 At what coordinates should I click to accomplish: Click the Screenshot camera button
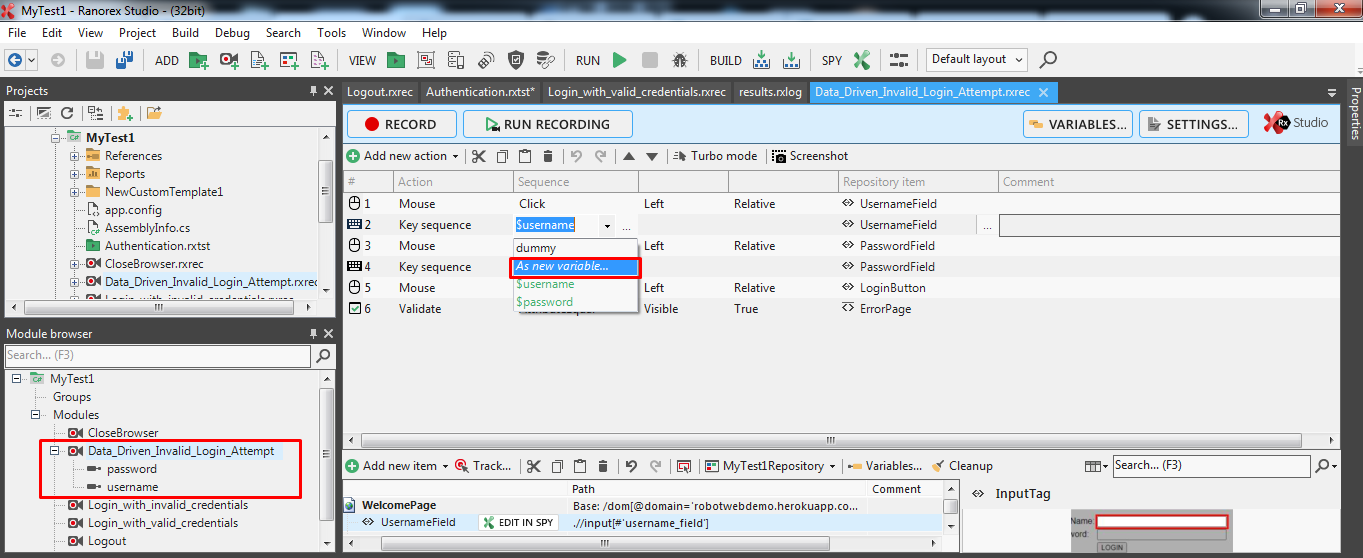coord(810,156)
